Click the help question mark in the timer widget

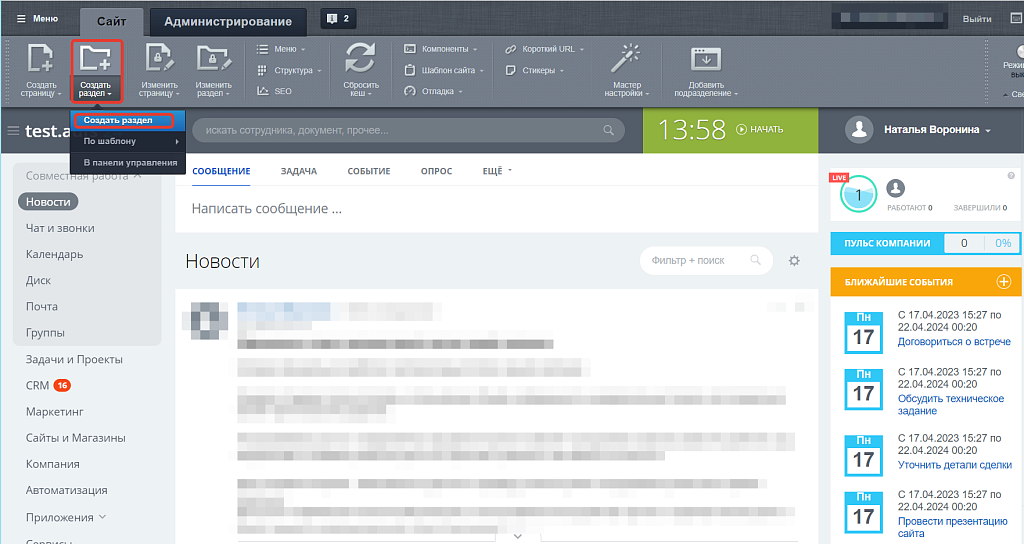click(1011, 176)
